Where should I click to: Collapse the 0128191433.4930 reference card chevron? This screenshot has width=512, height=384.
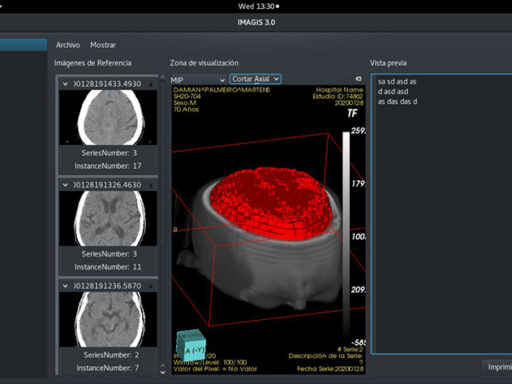click(65, 84)
